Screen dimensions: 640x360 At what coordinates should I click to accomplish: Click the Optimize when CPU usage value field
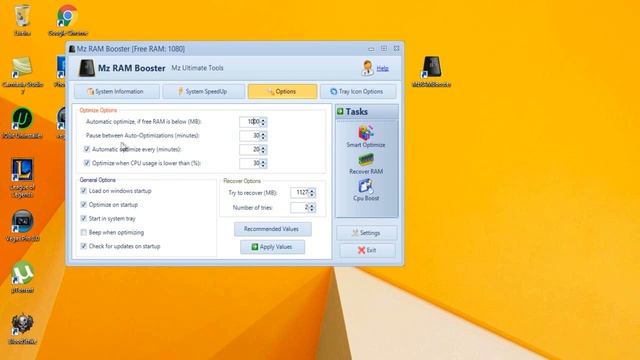pyautogui.click(x=250, y=163)
